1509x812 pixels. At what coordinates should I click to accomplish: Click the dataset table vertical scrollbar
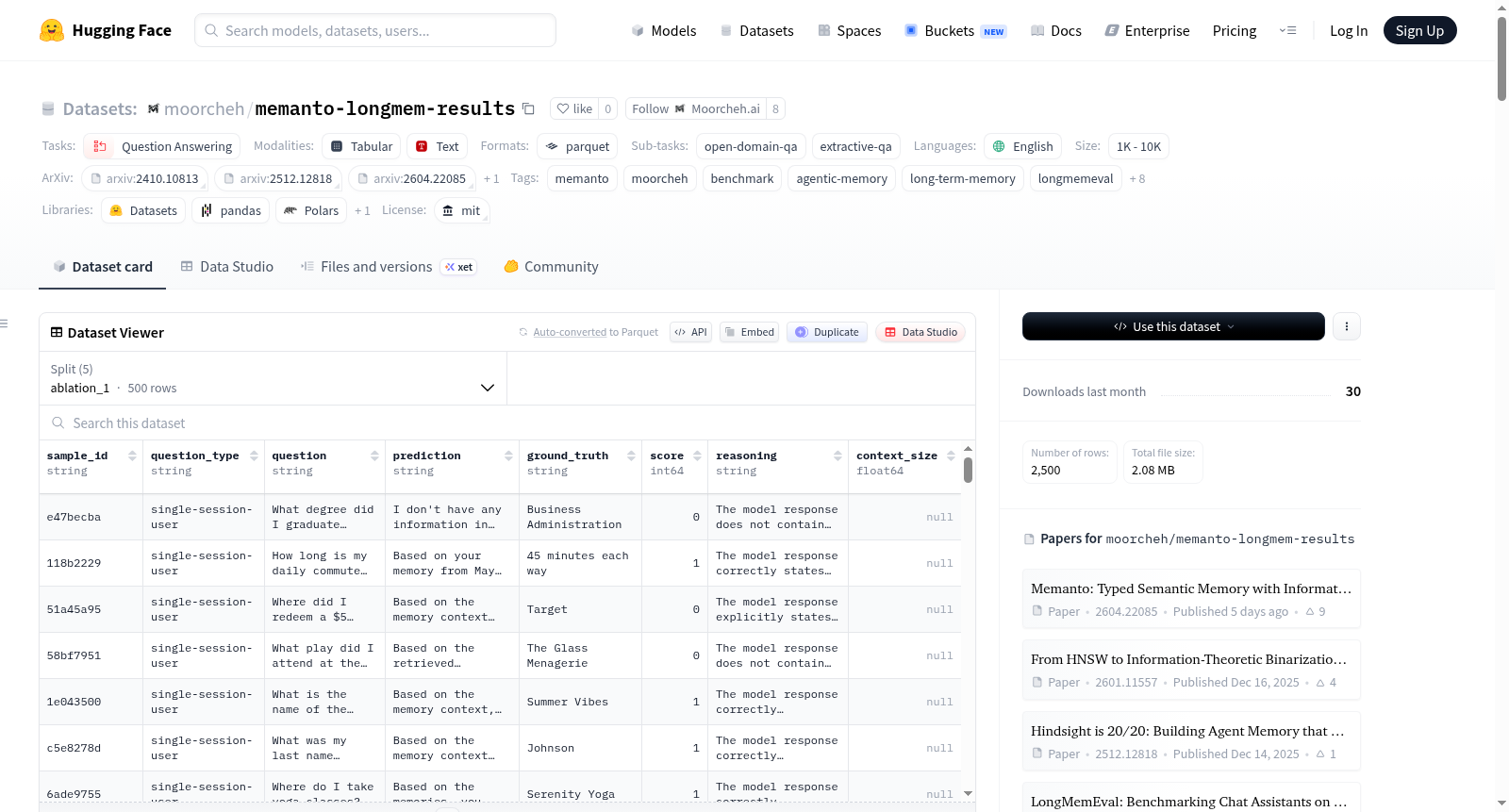point(968,470)
